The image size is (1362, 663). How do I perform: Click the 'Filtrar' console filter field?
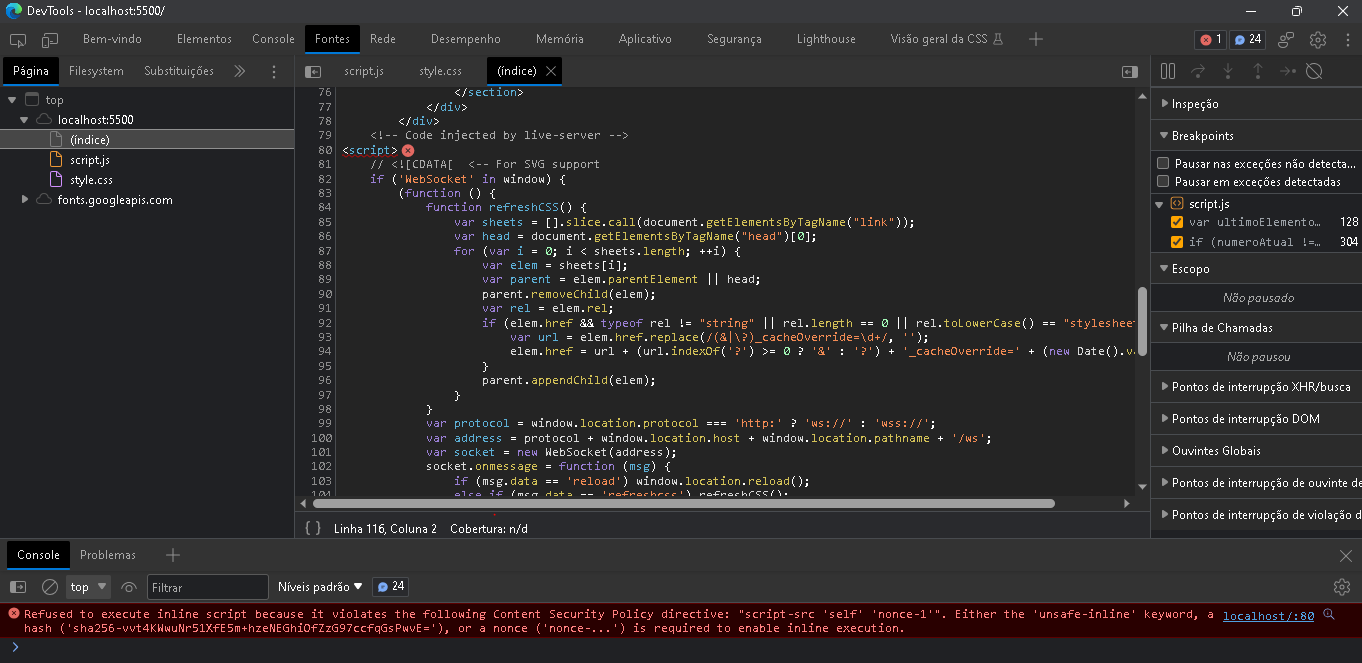click(x=207, y=587)
